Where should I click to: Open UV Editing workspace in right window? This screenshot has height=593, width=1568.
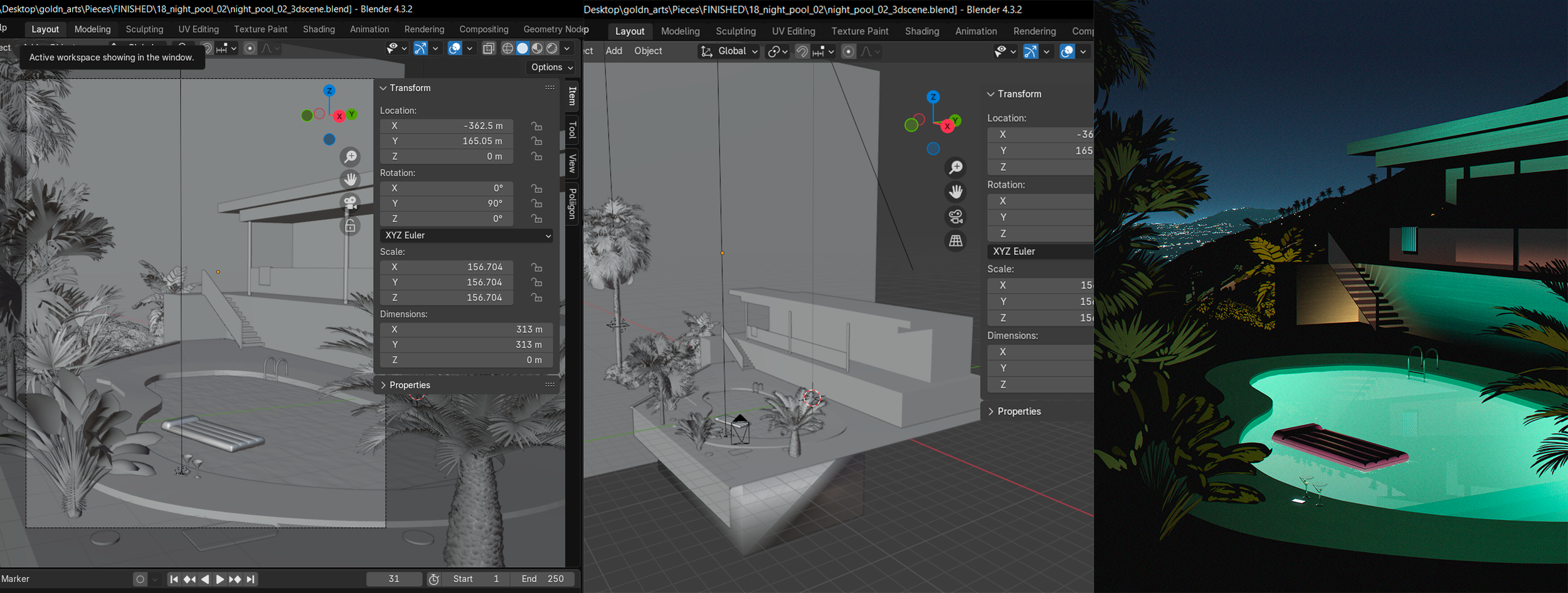pos(793,31)
